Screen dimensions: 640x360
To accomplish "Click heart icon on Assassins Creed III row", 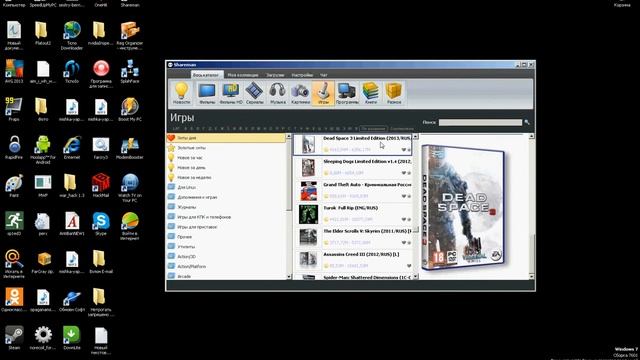I will (409, 266).
